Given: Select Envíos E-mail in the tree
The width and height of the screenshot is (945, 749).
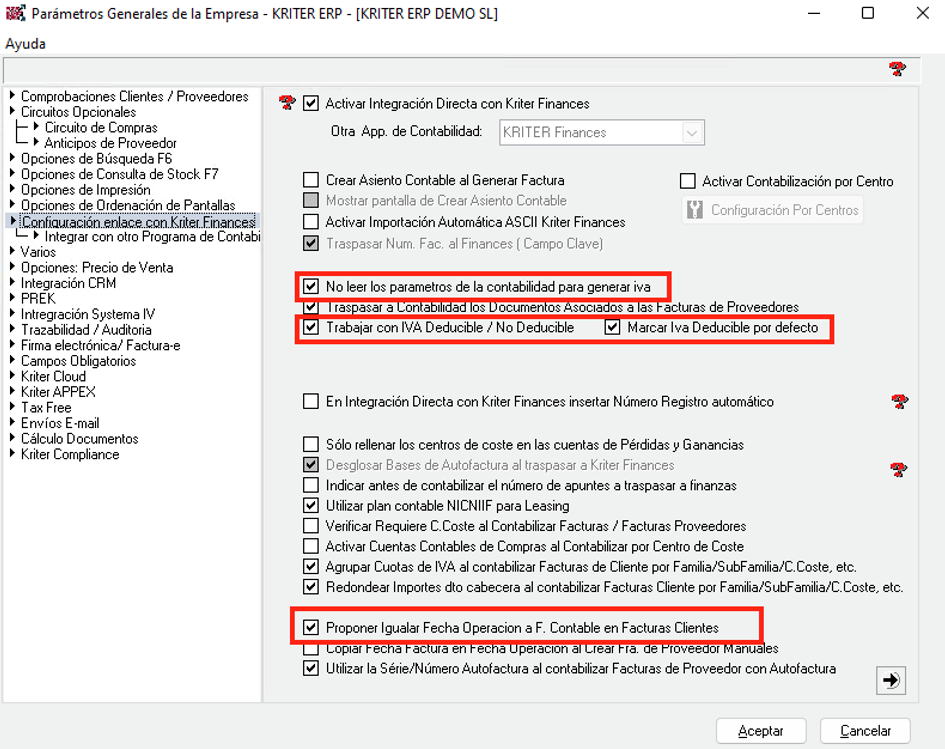Looking at the screenshot, I should click(60, 423).
